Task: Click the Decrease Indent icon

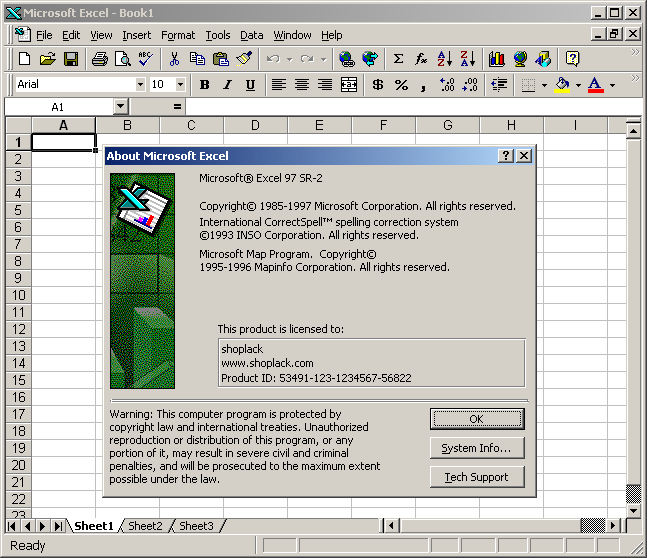Action: (499, 85)
